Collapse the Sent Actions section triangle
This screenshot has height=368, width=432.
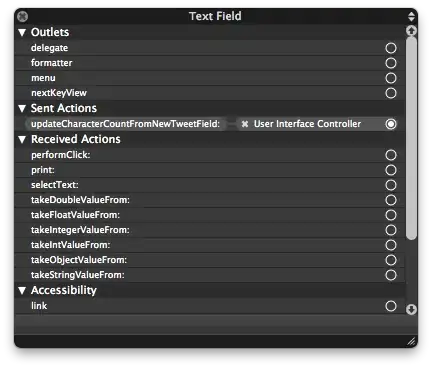(22, 108)
